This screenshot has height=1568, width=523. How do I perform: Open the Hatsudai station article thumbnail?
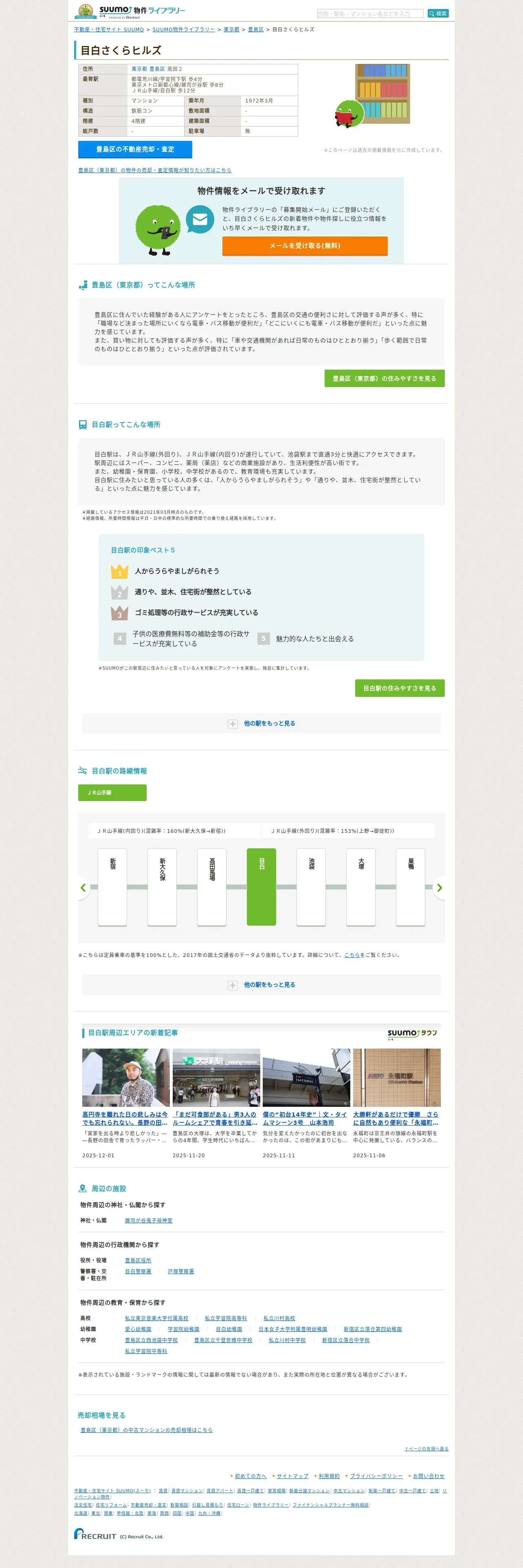coord(307,1077)
